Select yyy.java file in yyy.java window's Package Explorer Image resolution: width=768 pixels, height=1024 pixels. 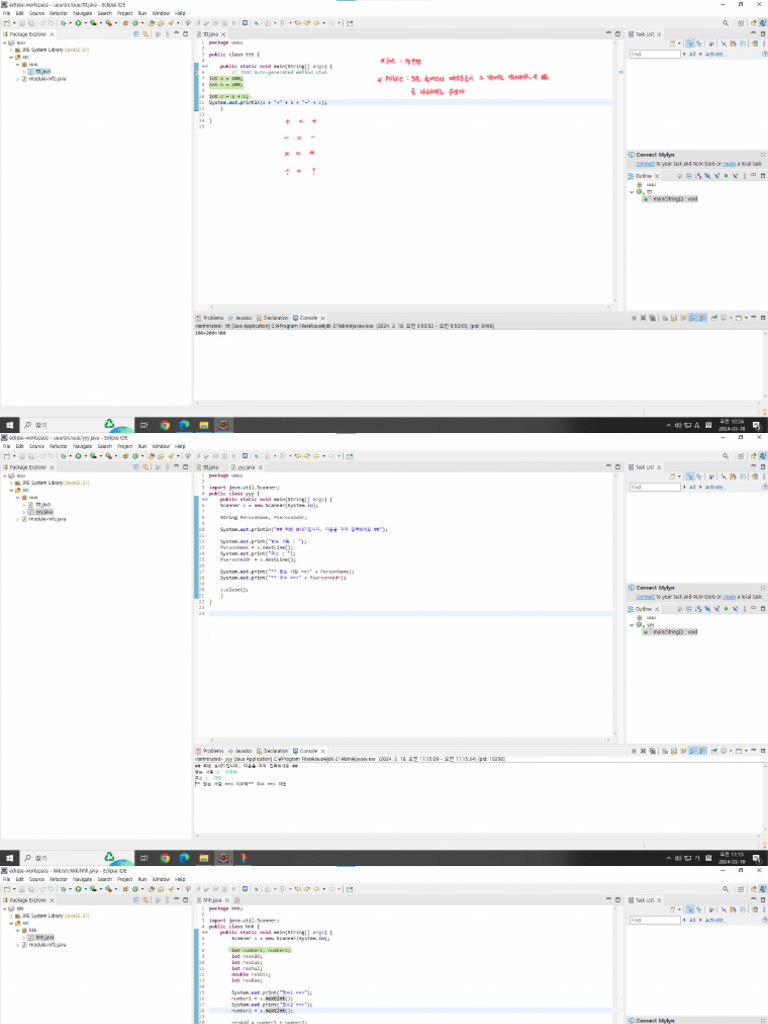pyautogui.click(x=44, y=512)
